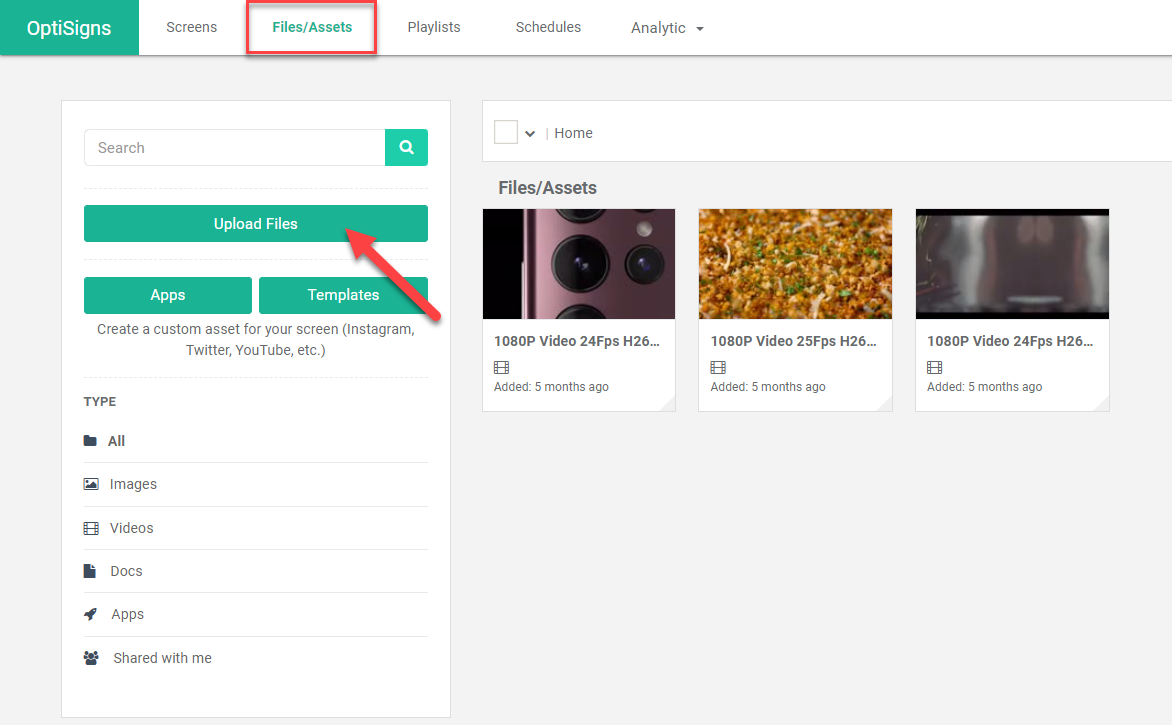
Task: Click the Apps rocket icon
Action: click(91, 614)
